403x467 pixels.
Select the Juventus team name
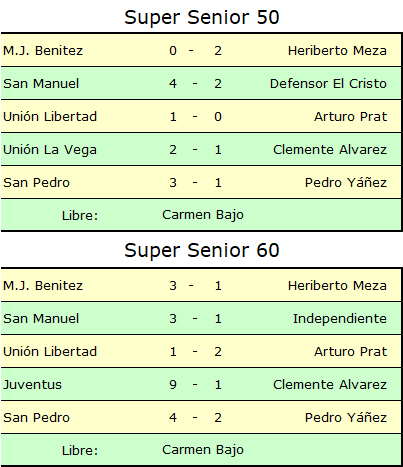coord(32,385)
